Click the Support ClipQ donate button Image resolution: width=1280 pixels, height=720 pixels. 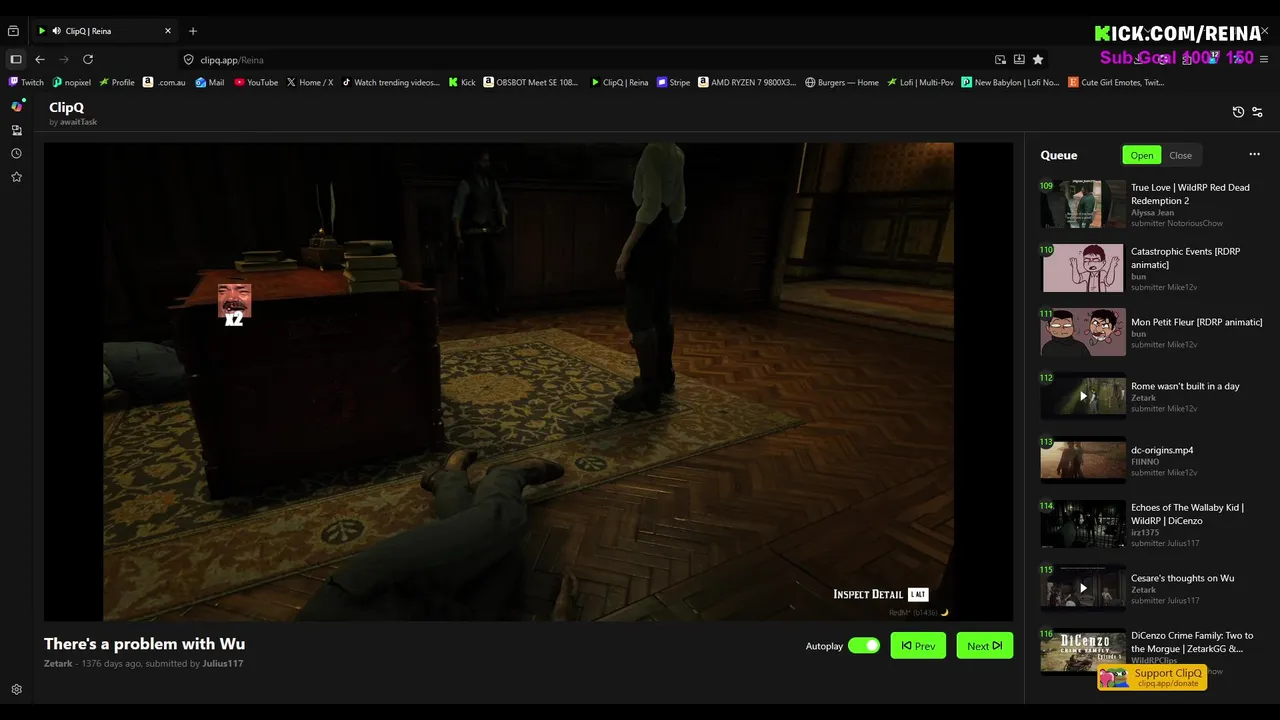1152,678
